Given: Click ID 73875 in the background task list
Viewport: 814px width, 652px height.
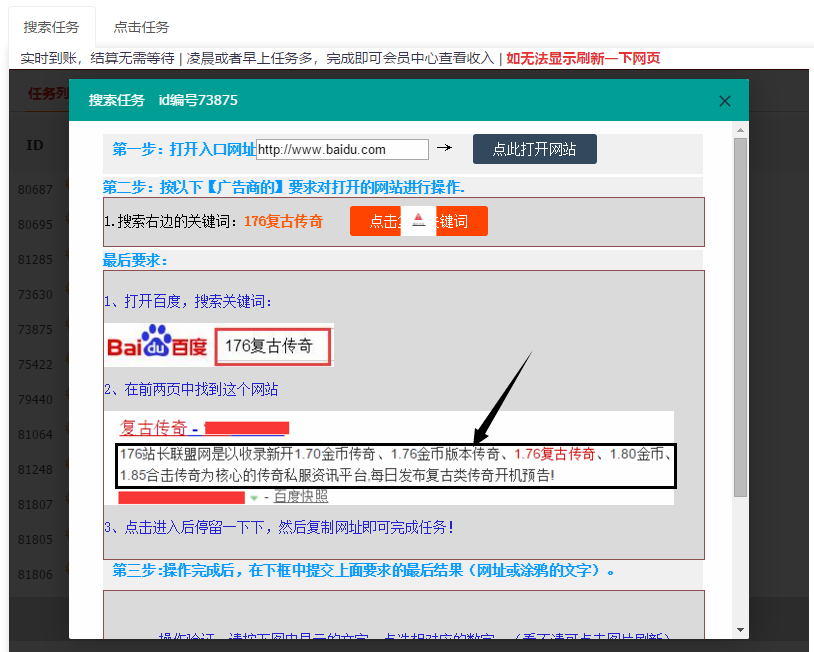Looking at the screenshot, I should coord(35,330).
